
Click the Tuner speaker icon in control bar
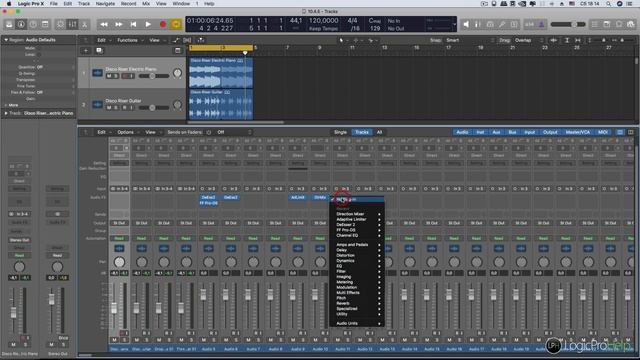466,24
